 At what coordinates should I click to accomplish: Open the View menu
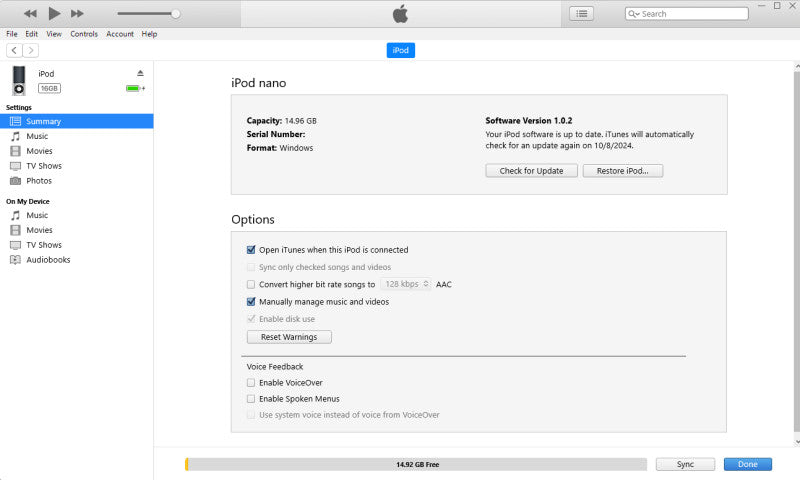[54, 34]
